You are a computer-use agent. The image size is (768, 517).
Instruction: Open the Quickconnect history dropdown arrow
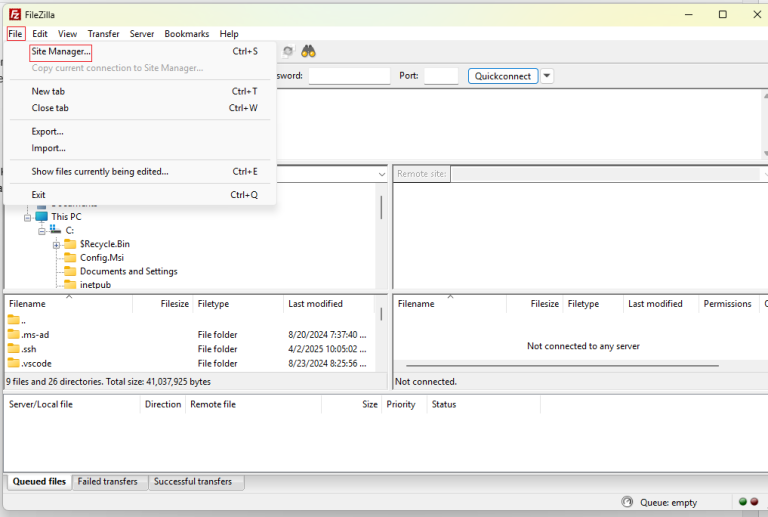click(x=547, y=76)
